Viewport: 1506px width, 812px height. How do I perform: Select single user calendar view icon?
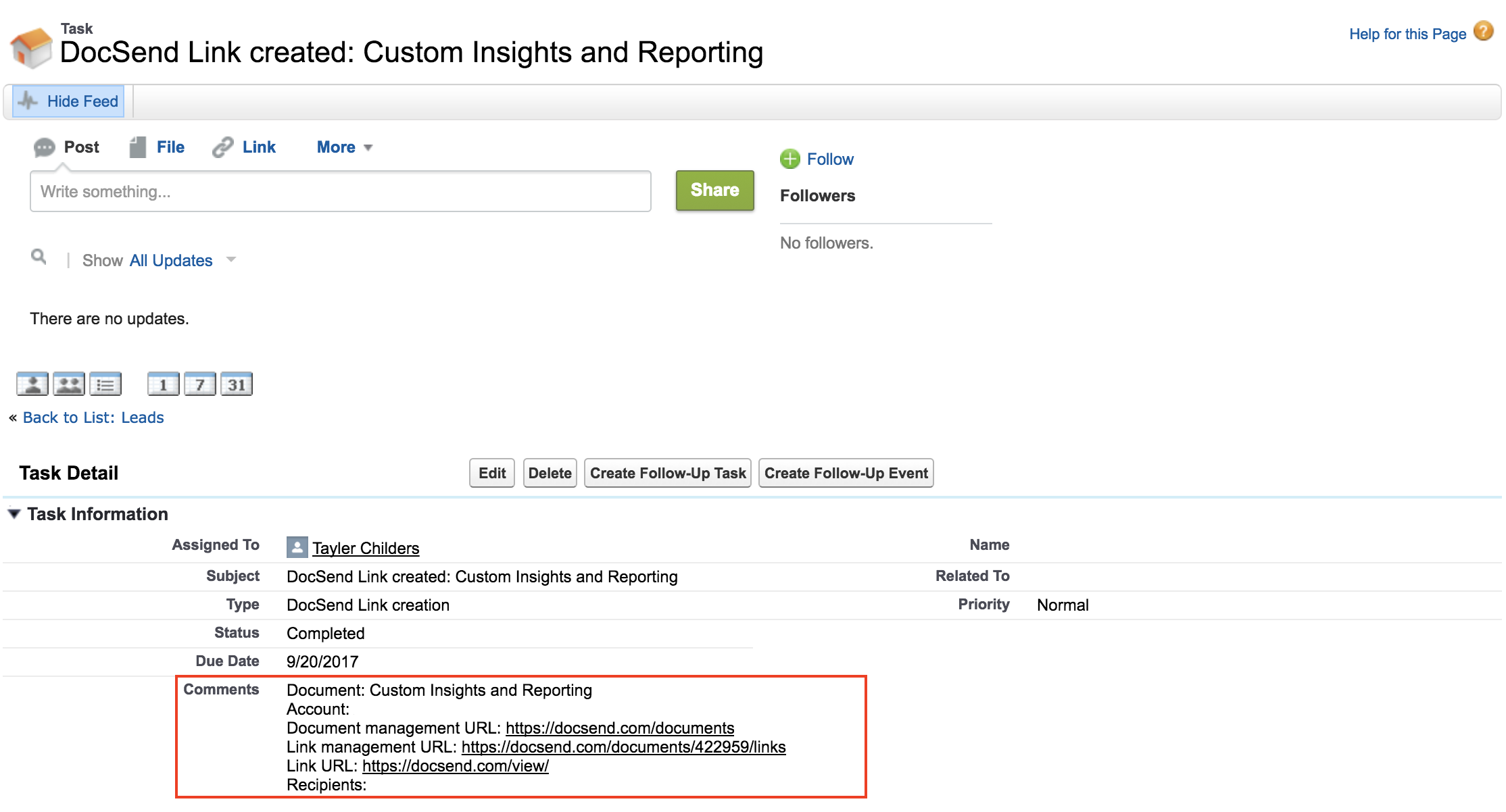(32, 384)
